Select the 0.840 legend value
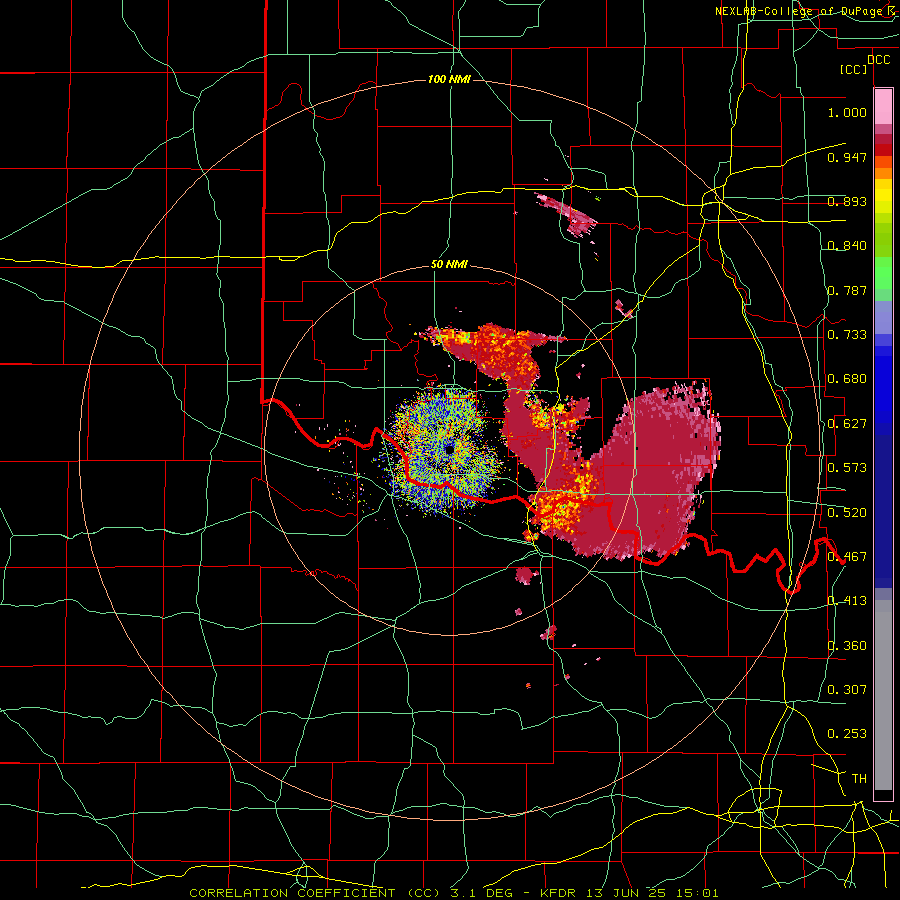 coord(847,246)
